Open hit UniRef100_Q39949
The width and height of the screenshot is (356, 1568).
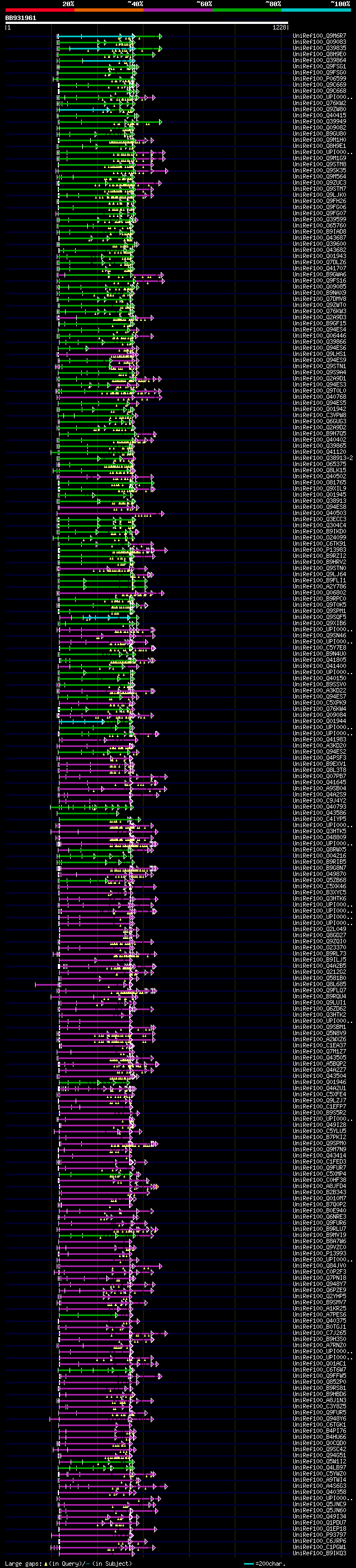(319, 122)
